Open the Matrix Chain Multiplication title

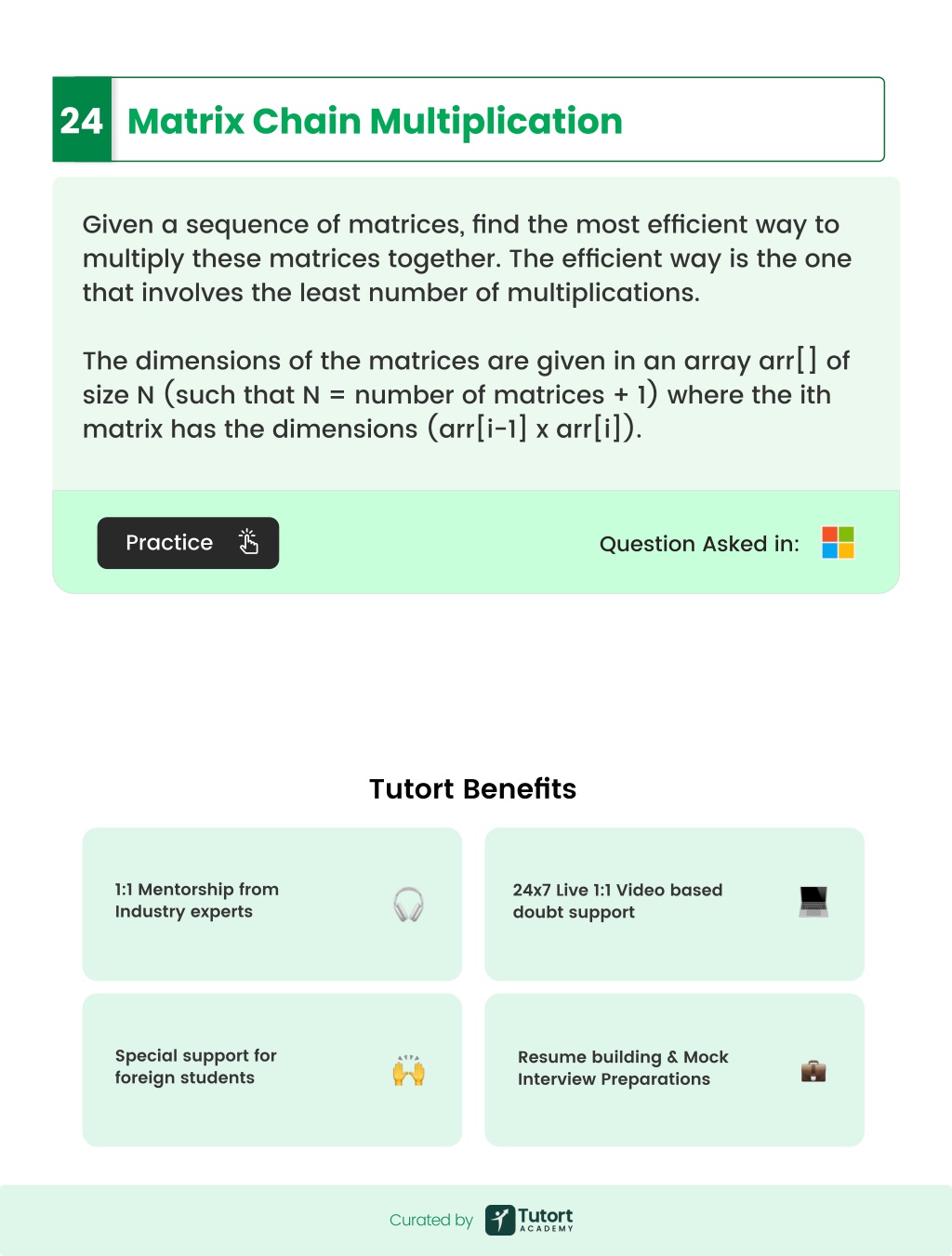tap(375, 121)
